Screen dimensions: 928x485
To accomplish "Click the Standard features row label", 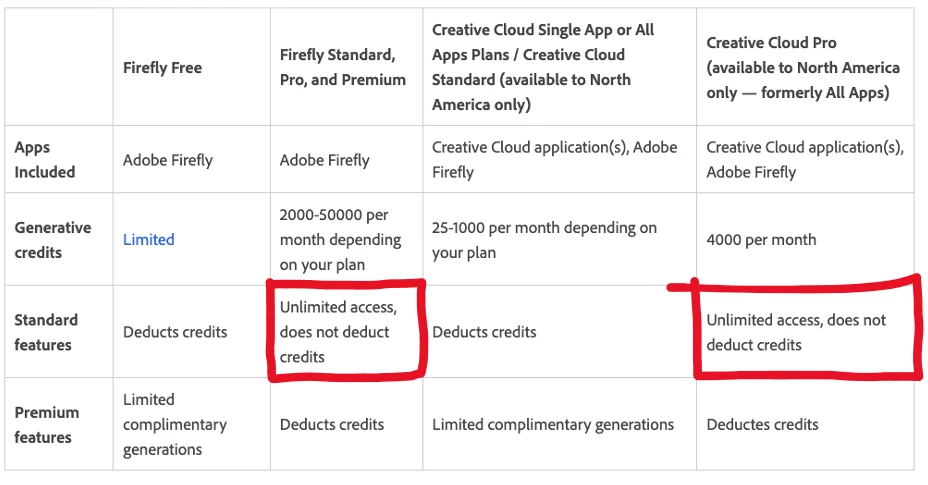I will pyautogui.click(x=45, y=332).
